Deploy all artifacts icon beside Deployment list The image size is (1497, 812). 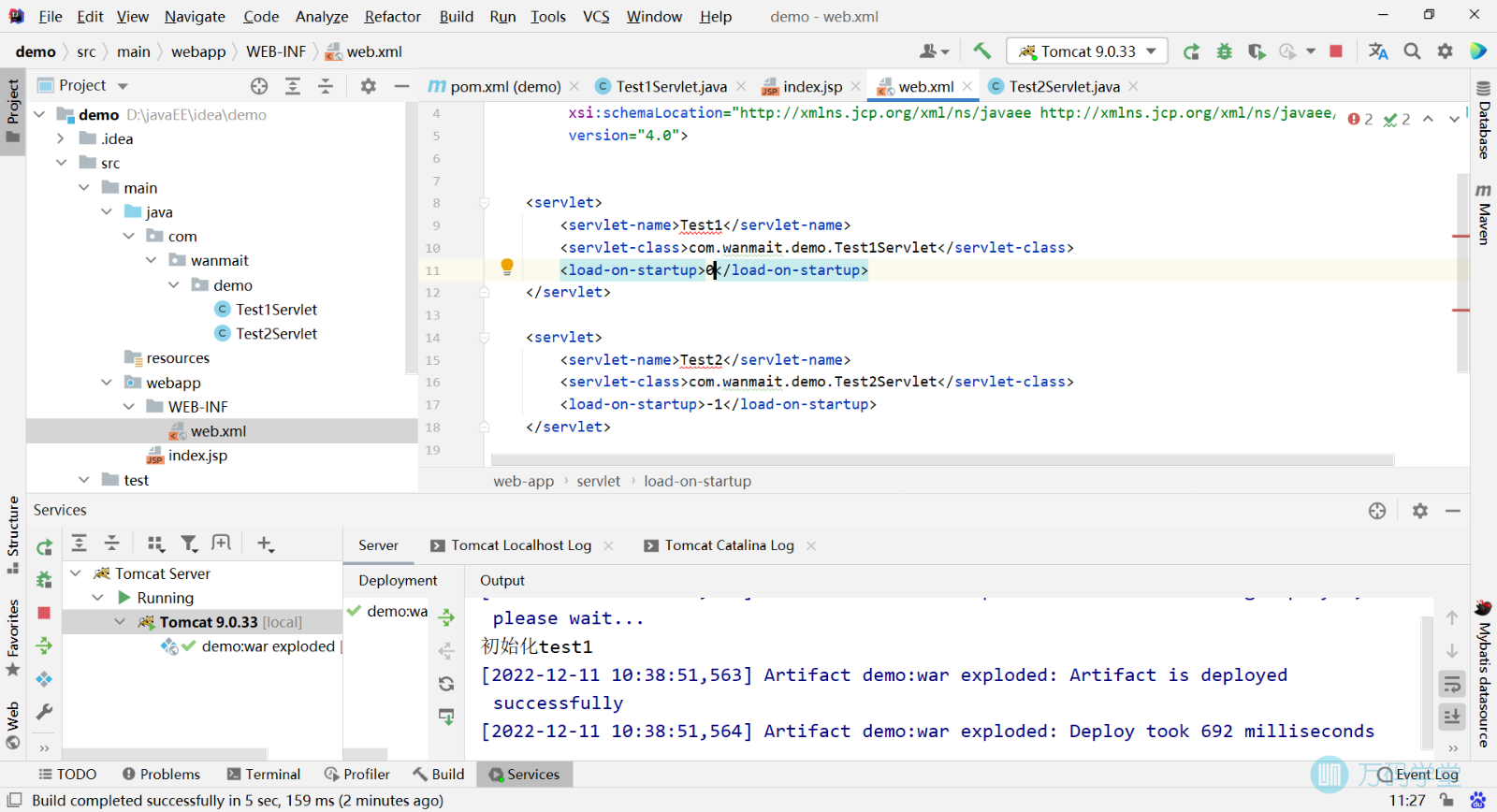[x=446, y=617]
